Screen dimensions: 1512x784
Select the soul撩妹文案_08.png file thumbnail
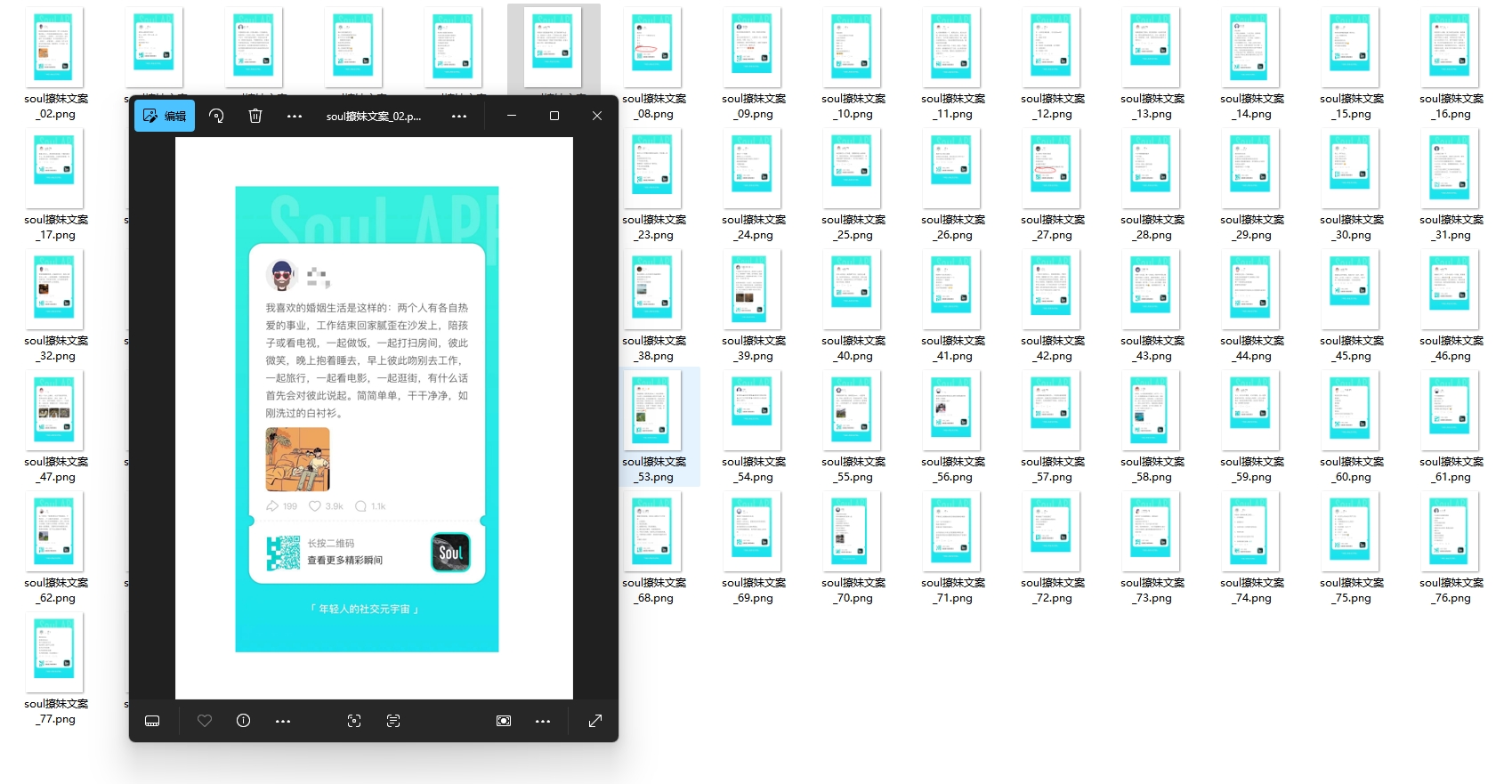click(x=654, y=47)
